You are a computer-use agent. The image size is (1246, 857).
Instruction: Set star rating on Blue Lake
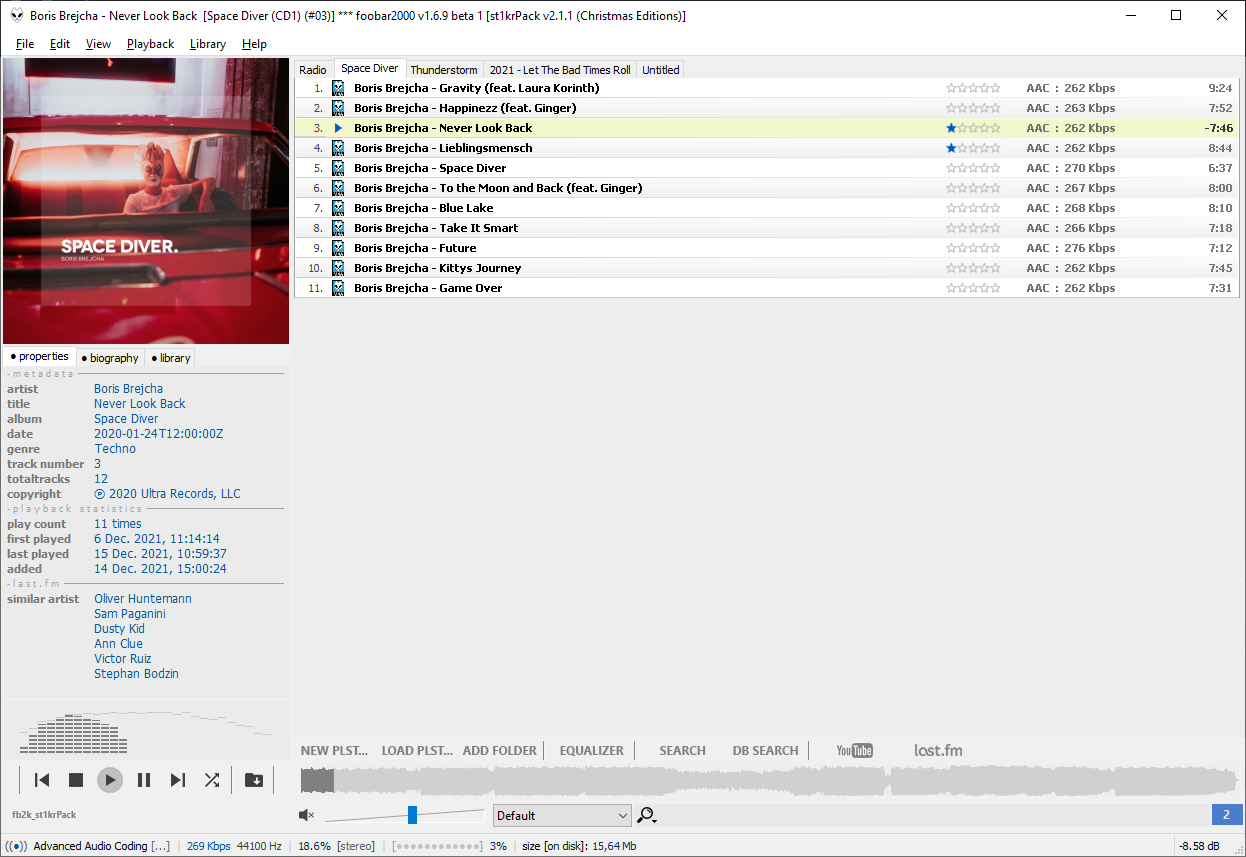(x=973, y=208)
